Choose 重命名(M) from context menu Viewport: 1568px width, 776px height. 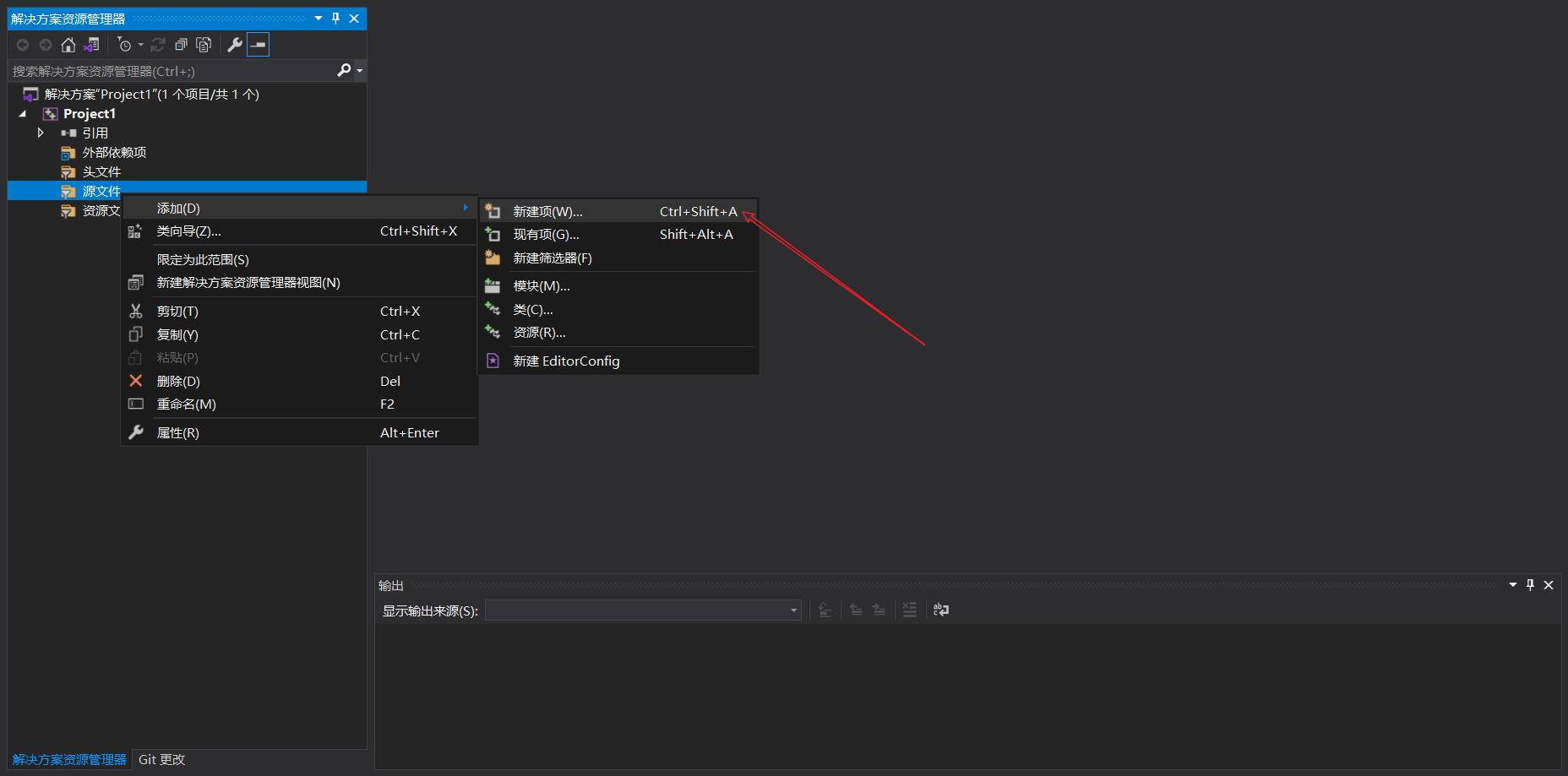(299, 404)
